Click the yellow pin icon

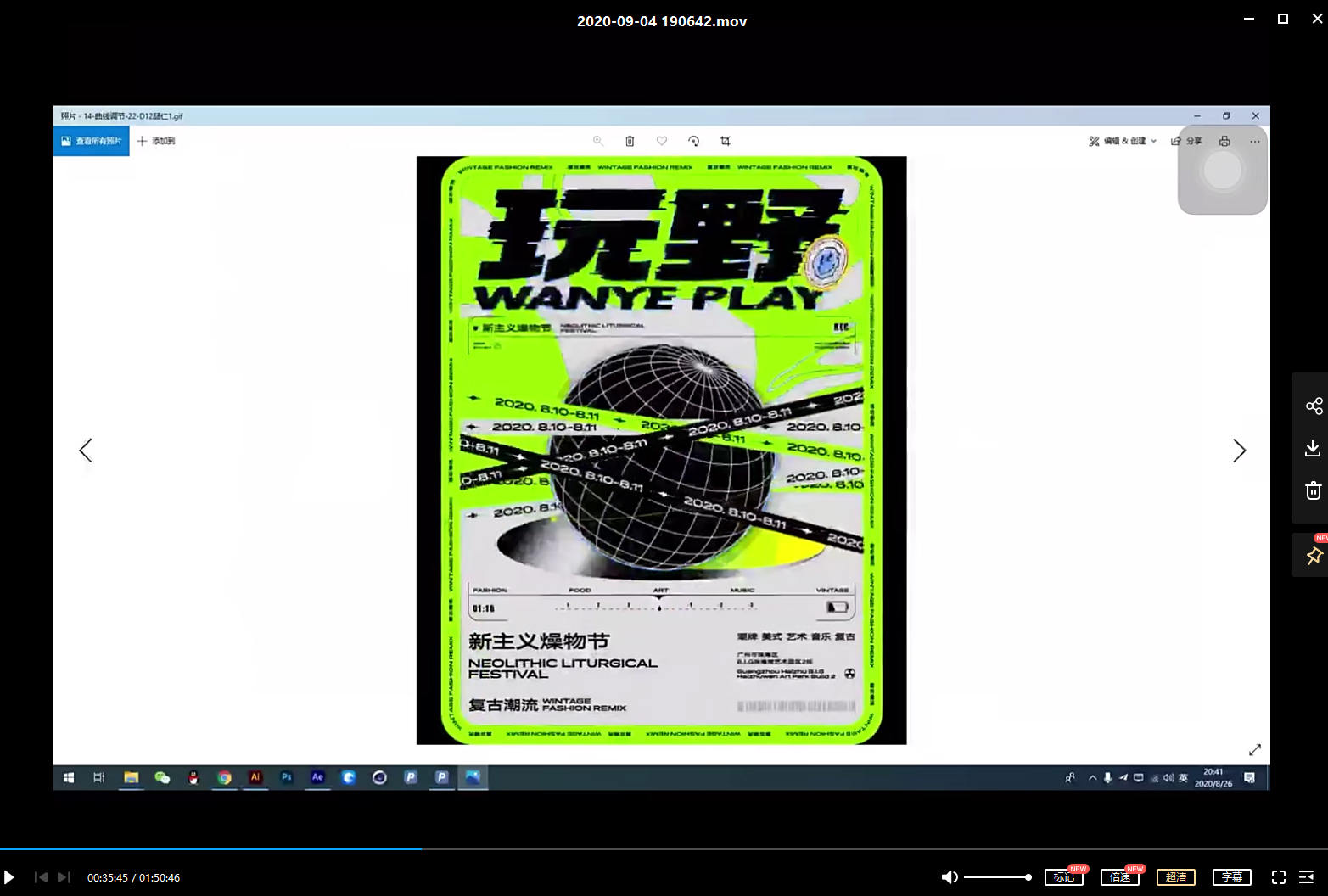(1314, 556)
